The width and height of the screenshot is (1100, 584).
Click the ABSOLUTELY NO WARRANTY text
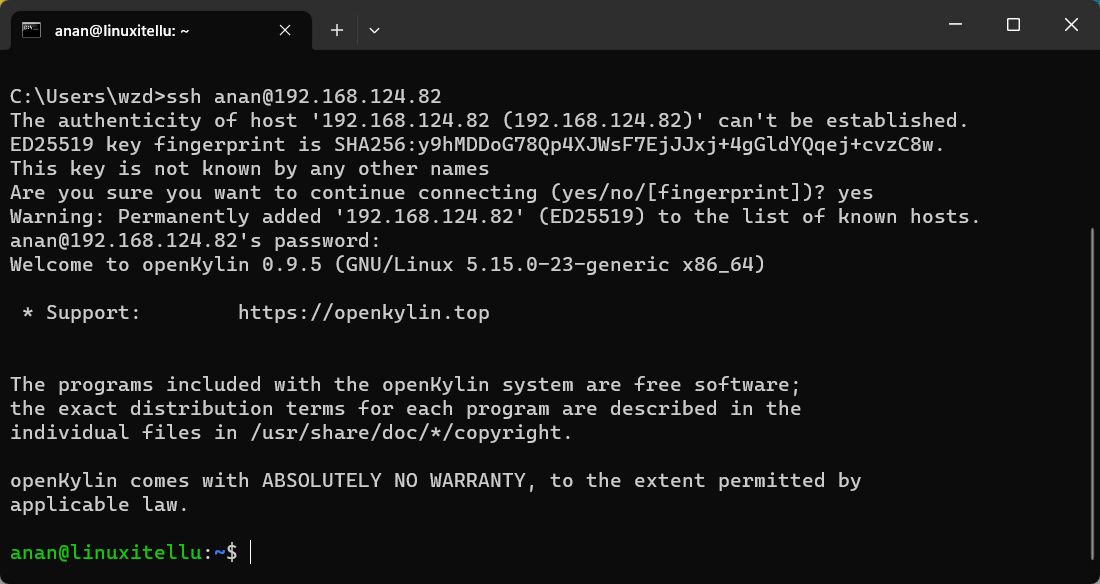point(394,481)
